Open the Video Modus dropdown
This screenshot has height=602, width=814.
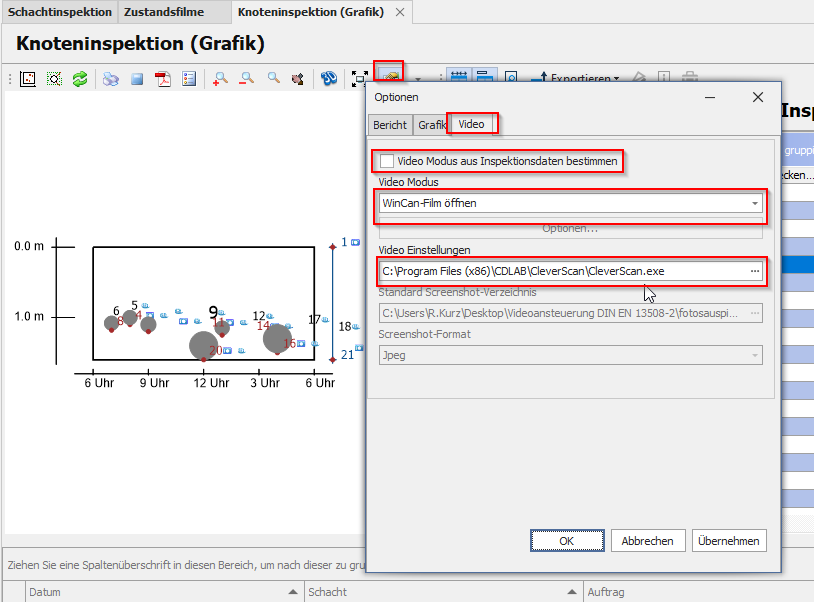tap(755, 203)
